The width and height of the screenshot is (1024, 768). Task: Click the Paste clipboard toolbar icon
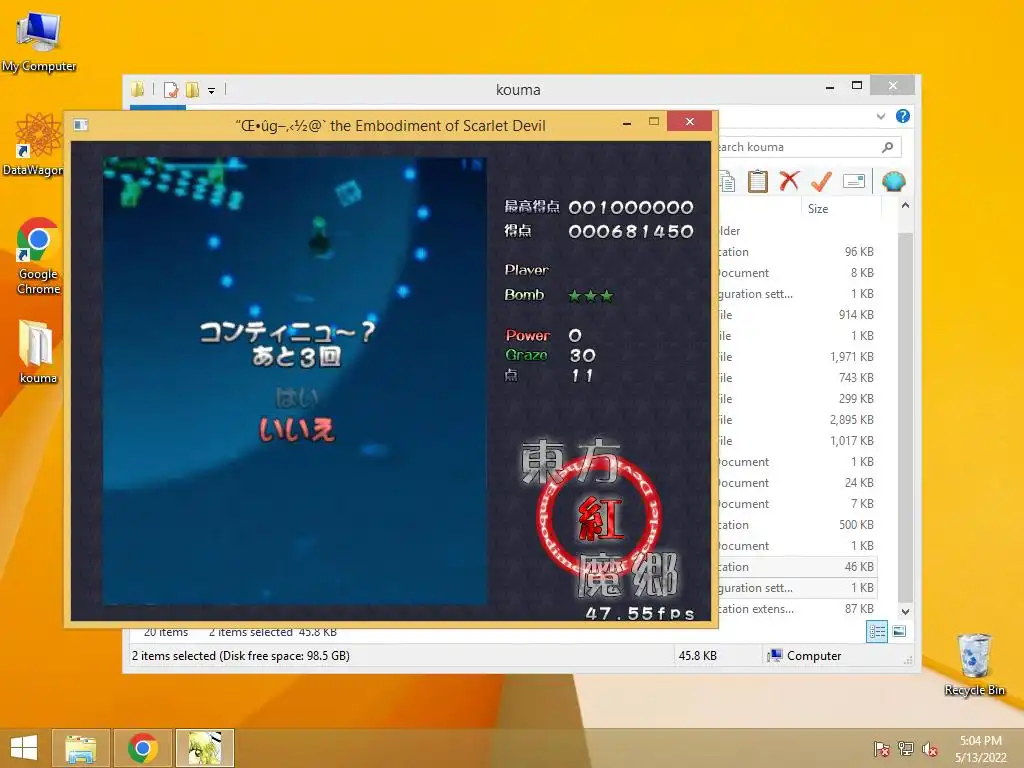point(758,181)
